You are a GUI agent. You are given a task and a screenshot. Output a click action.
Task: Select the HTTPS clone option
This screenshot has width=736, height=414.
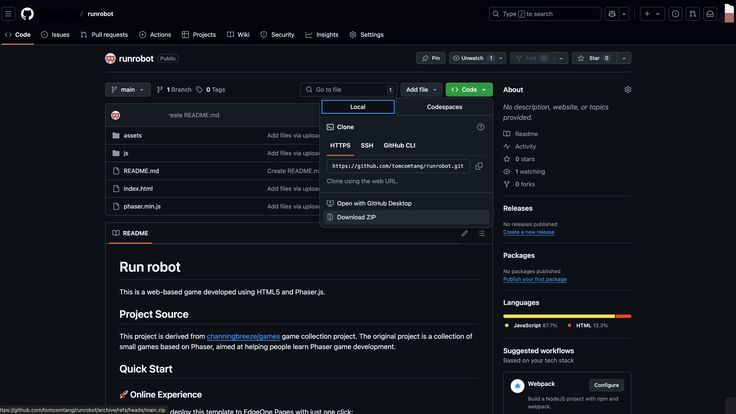(340, 146)
